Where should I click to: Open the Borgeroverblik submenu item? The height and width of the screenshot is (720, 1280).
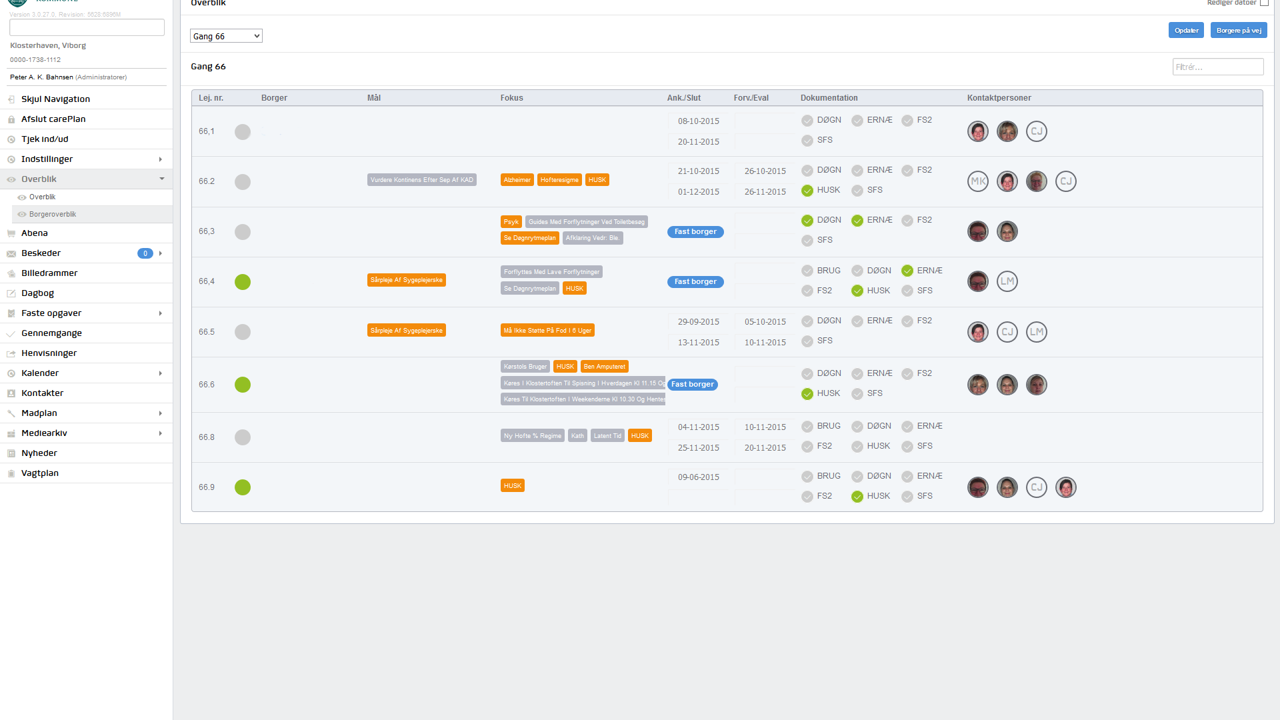click(x=92, y=214)
